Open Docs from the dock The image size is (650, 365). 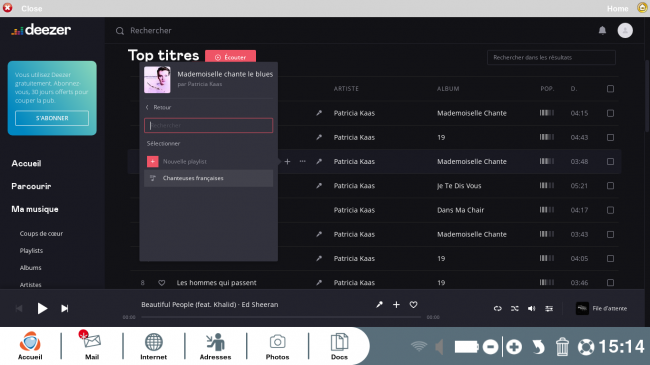pos(339,346)
